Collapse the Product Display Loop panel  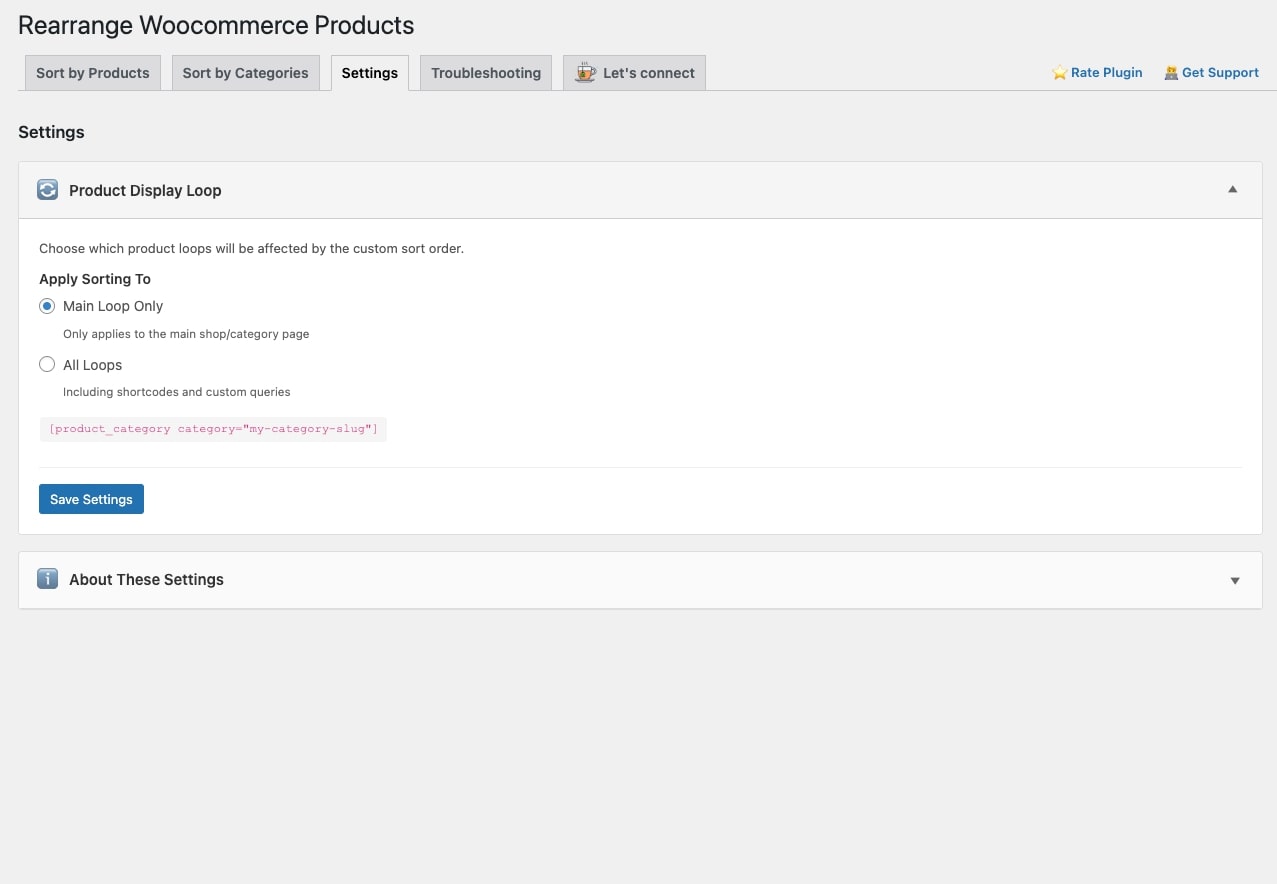pos(1233,189)
